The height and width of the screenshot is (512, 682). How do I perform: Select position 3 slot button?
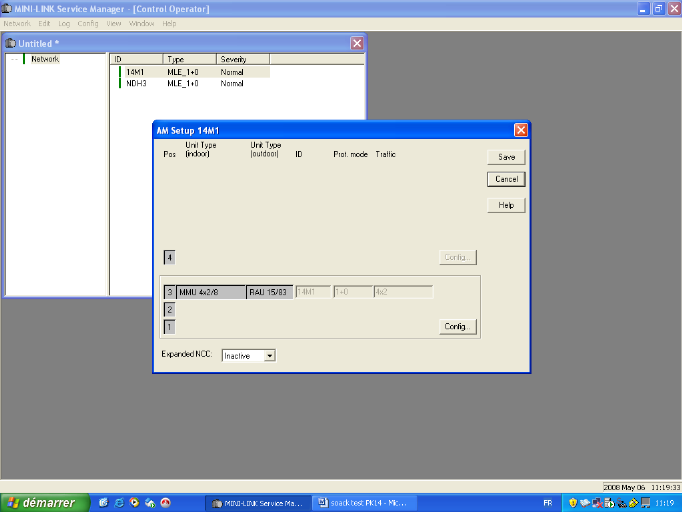pyautogui.click(x=170, y=292)
